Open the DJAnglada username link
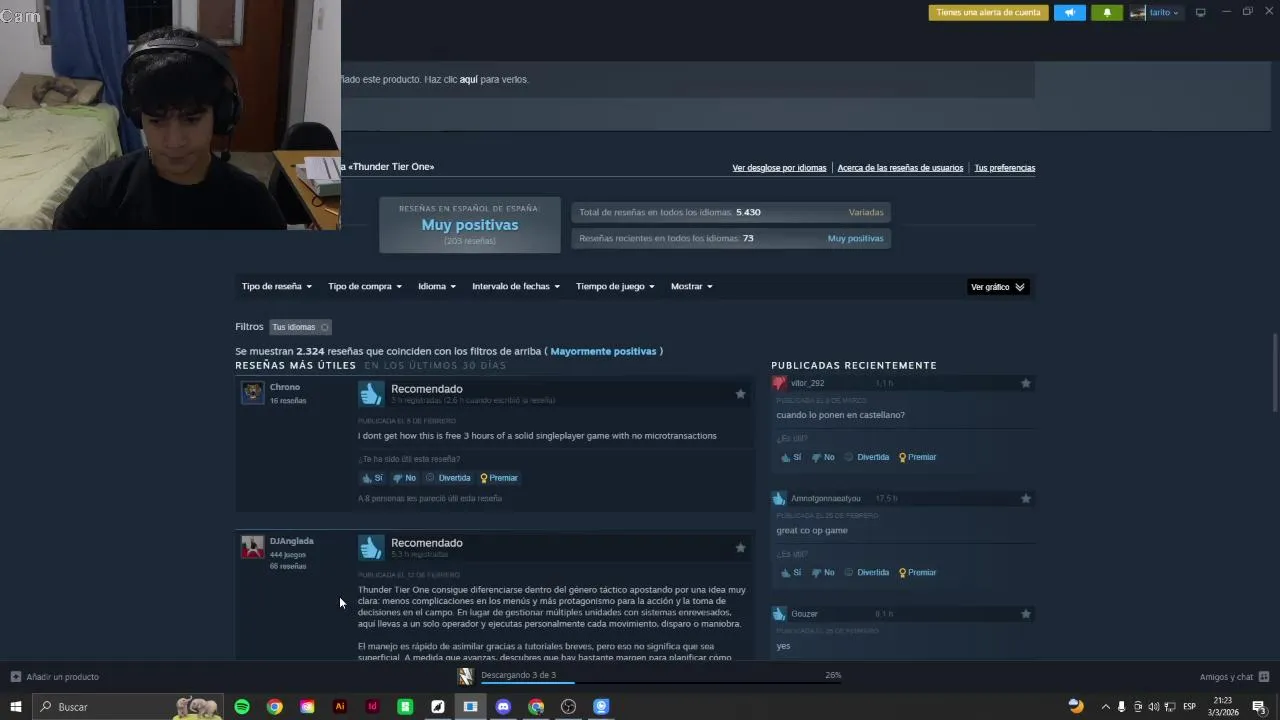 291,541
